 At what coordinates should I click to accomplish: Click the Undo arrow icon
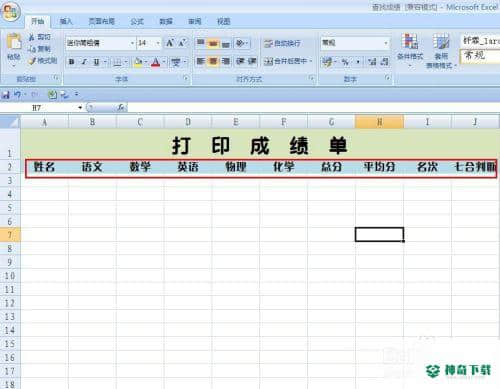click(x=18, y=95)
